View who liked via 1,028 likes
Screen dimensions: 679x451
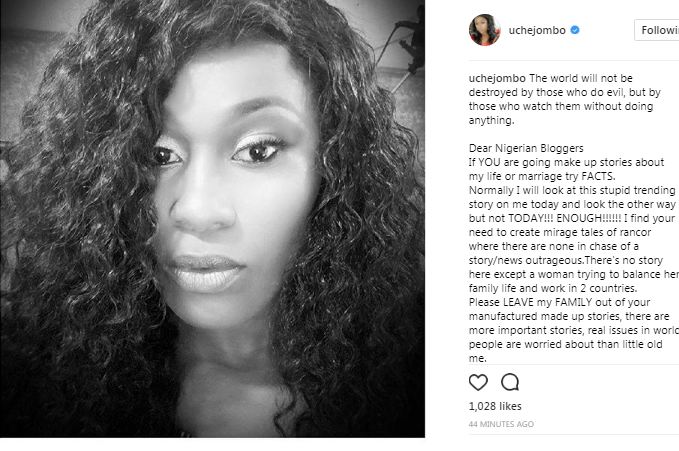pos(495,406)
